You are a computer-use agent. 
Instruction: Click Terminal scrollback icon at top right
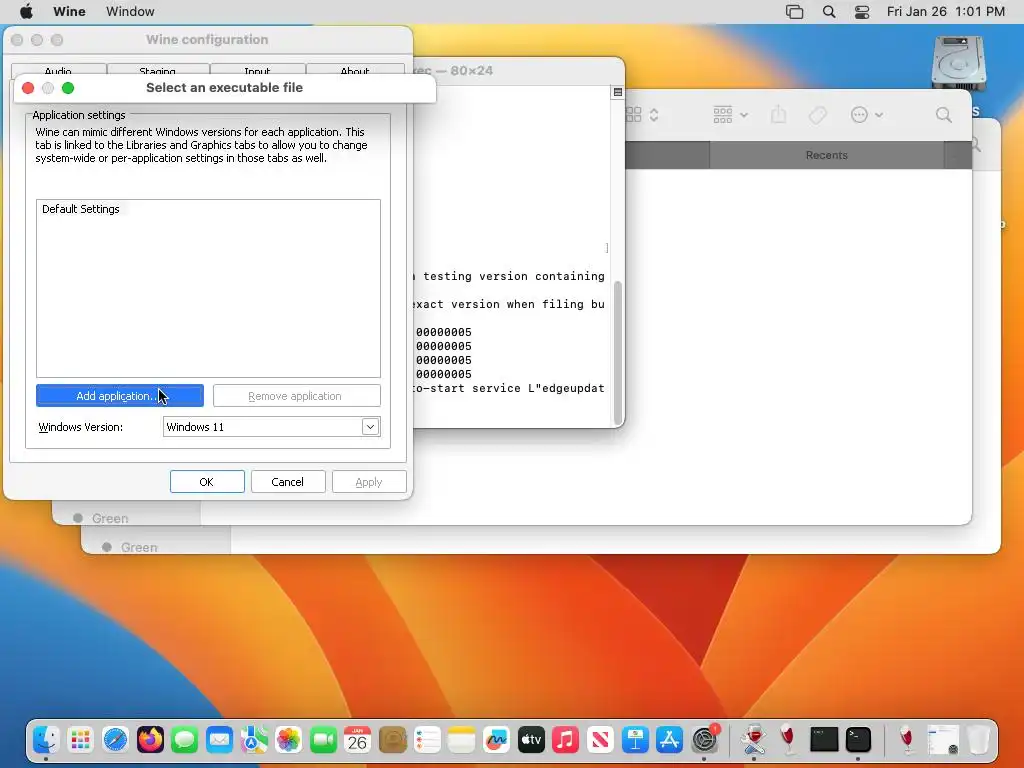point(617,92)
